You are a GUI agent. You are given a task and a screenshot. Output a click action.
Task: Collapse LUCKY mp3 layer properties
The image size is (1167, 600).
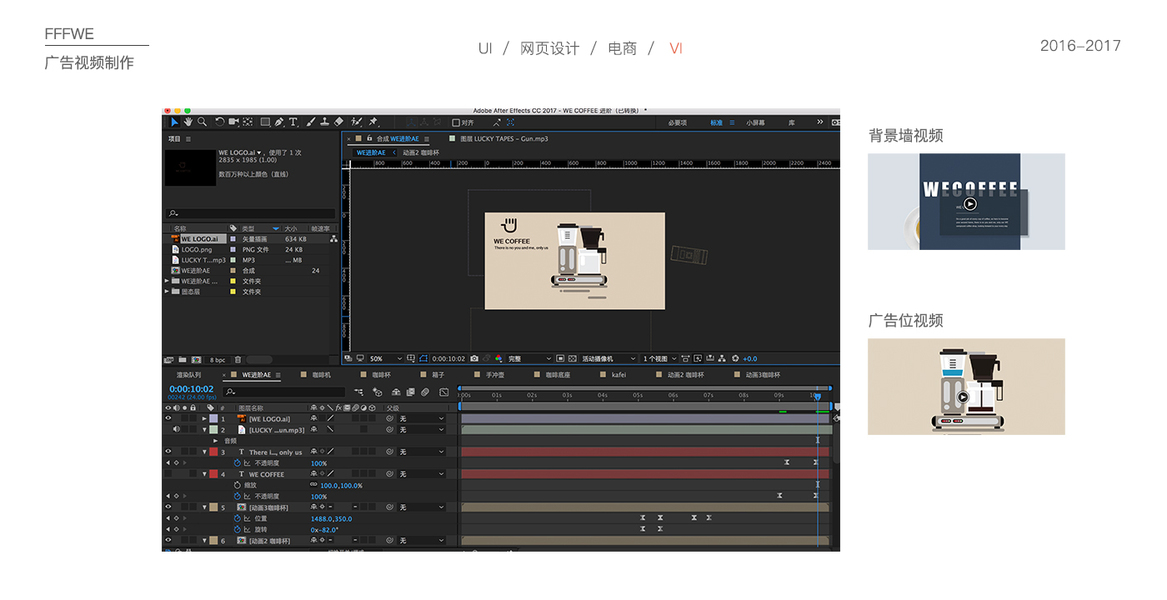(205, 430)
